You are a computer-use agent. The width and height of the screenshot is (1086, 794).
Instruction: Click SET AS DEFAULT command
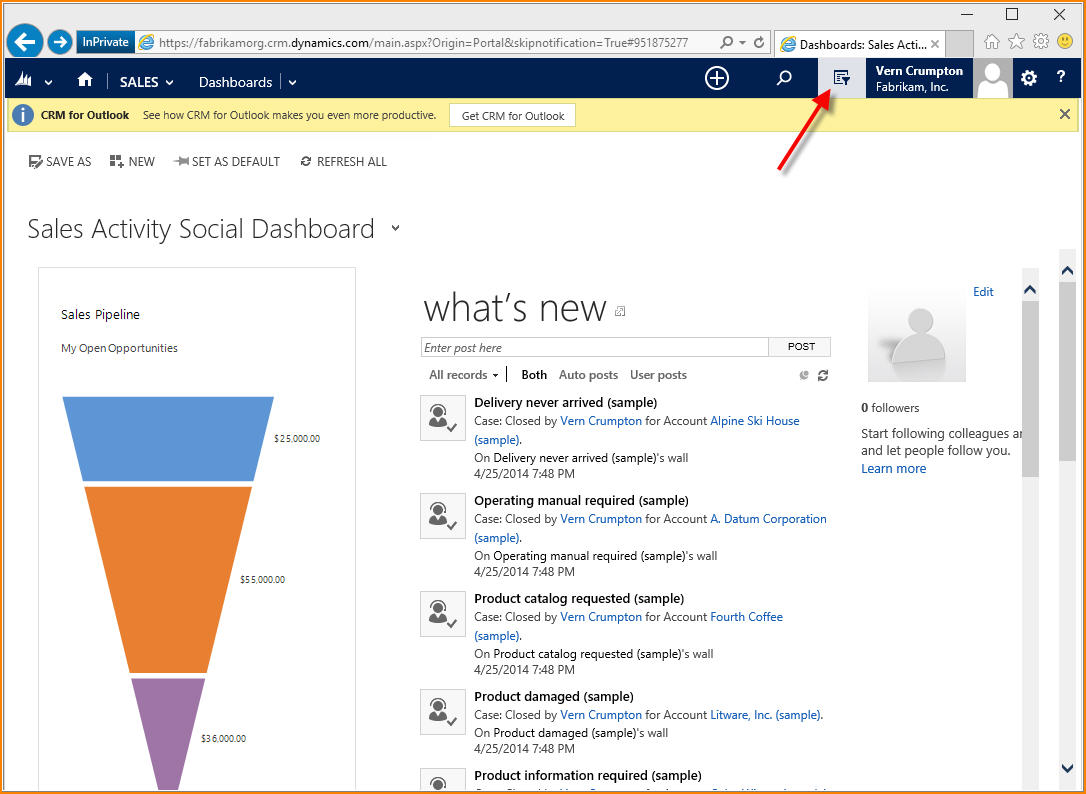[x=227, y=162]
